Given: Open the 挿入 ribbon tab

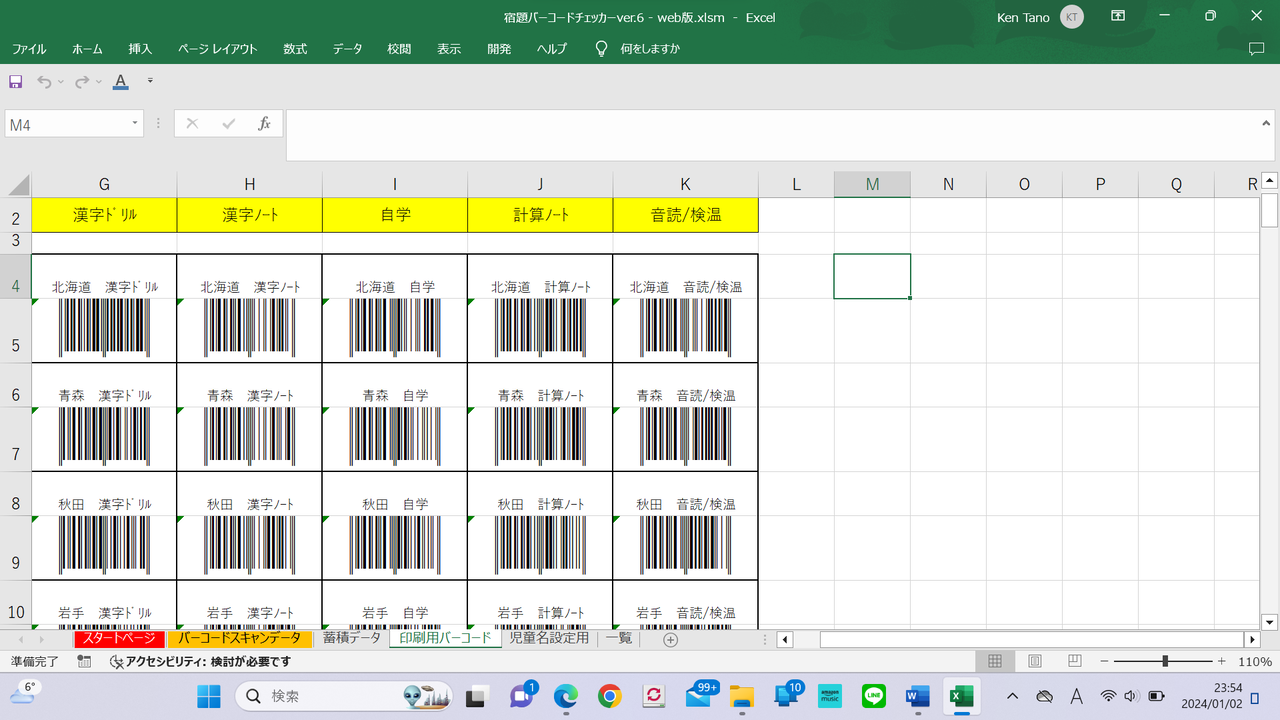Looking at the screenshot, I should click(x=141, y=48).
